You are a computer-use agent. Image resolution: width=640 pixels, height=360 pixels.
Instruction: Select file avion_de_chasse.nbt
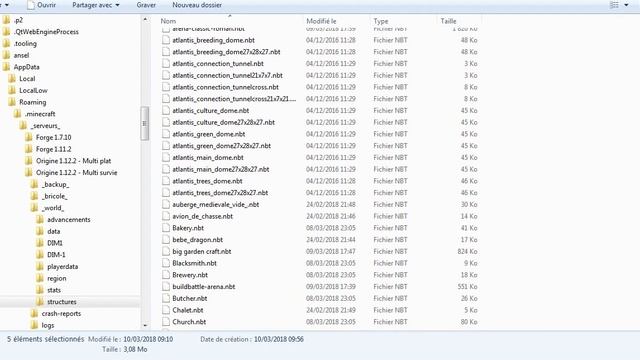(202, 216)
